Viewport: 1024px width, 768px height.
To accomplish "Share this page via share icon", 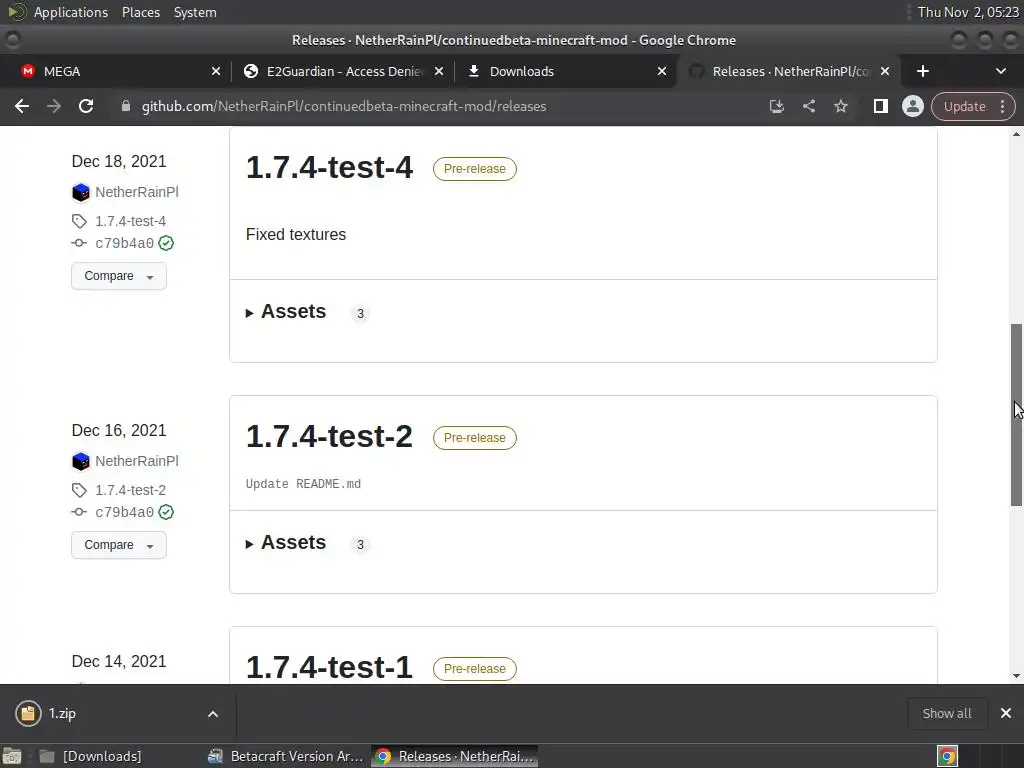I will click(x=808, y=106).
